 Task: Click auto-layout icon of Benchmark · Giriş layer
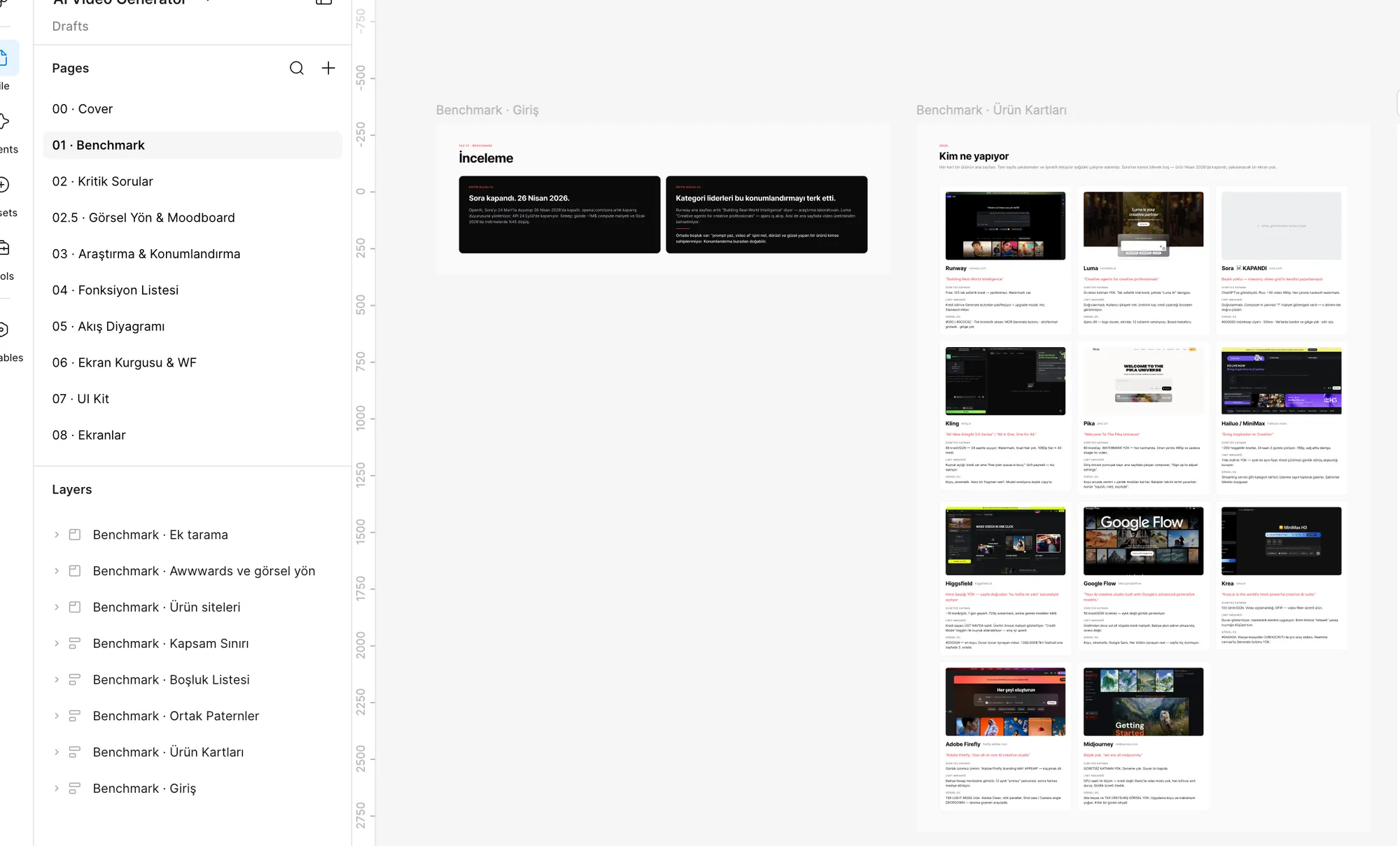(x=75, y=789)
